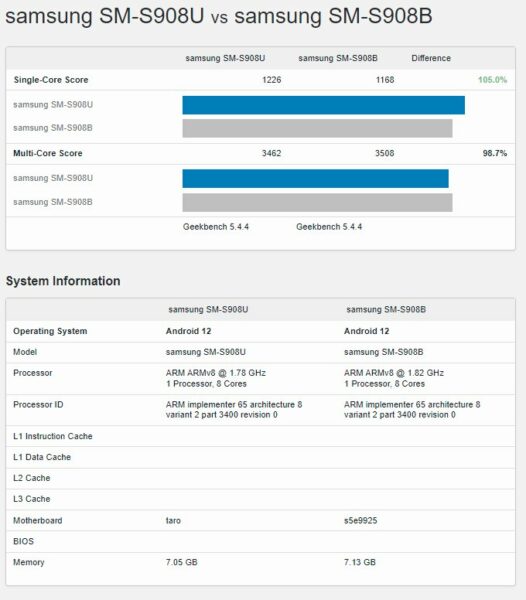Click the 7.13 GB memory value

click(x=360, y=562)
